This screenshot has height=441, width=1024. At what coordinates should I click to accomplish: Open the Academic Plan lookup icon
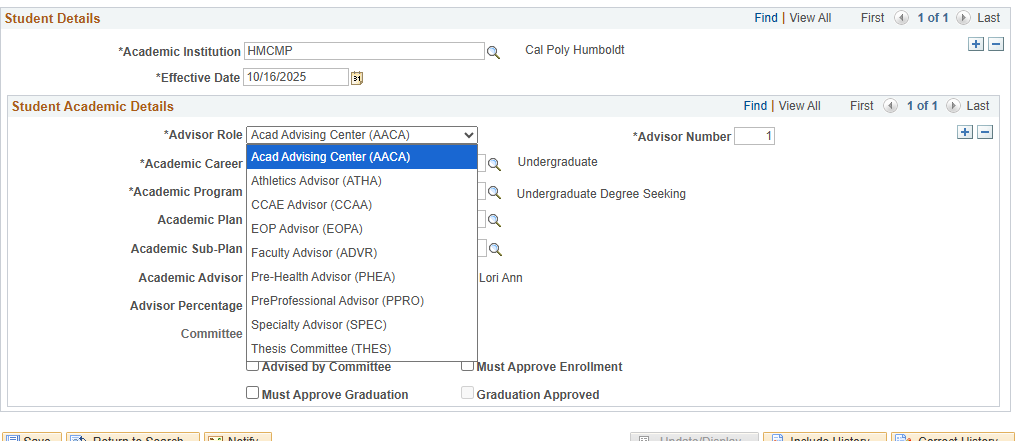click(x=494, y=220)
